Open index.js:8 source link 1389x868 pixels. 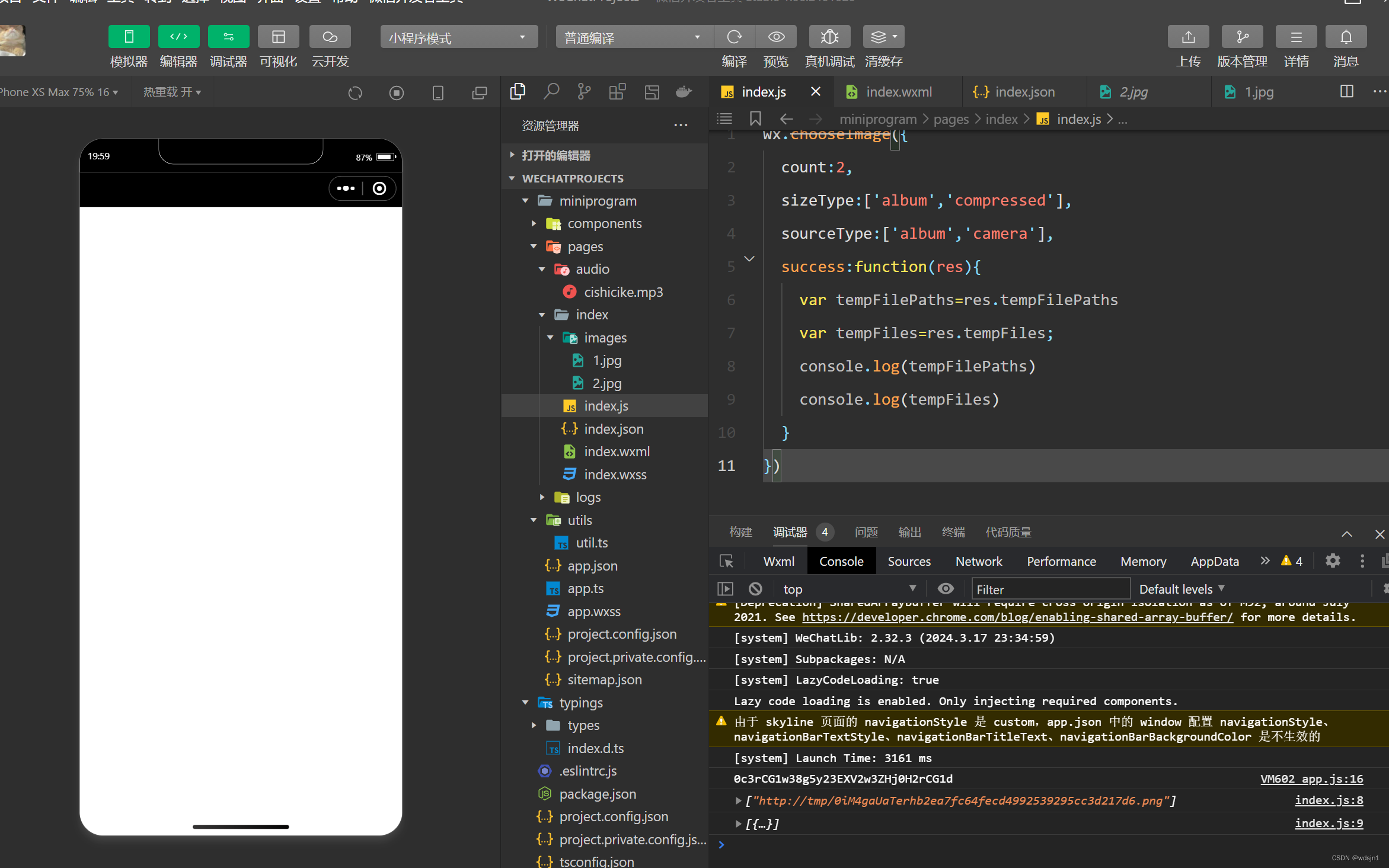pos(1329,800)
